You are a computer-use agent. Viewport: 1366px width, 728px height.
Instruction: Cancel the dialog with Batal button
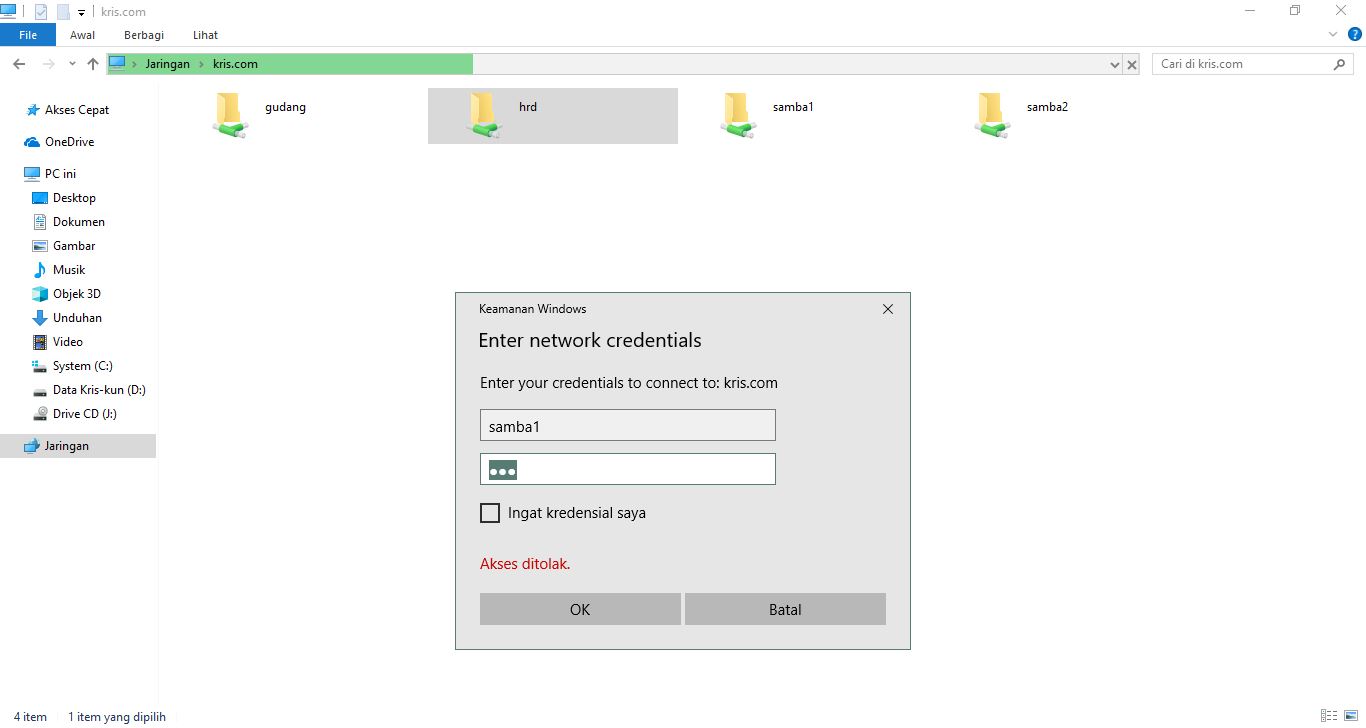[785, 609]
